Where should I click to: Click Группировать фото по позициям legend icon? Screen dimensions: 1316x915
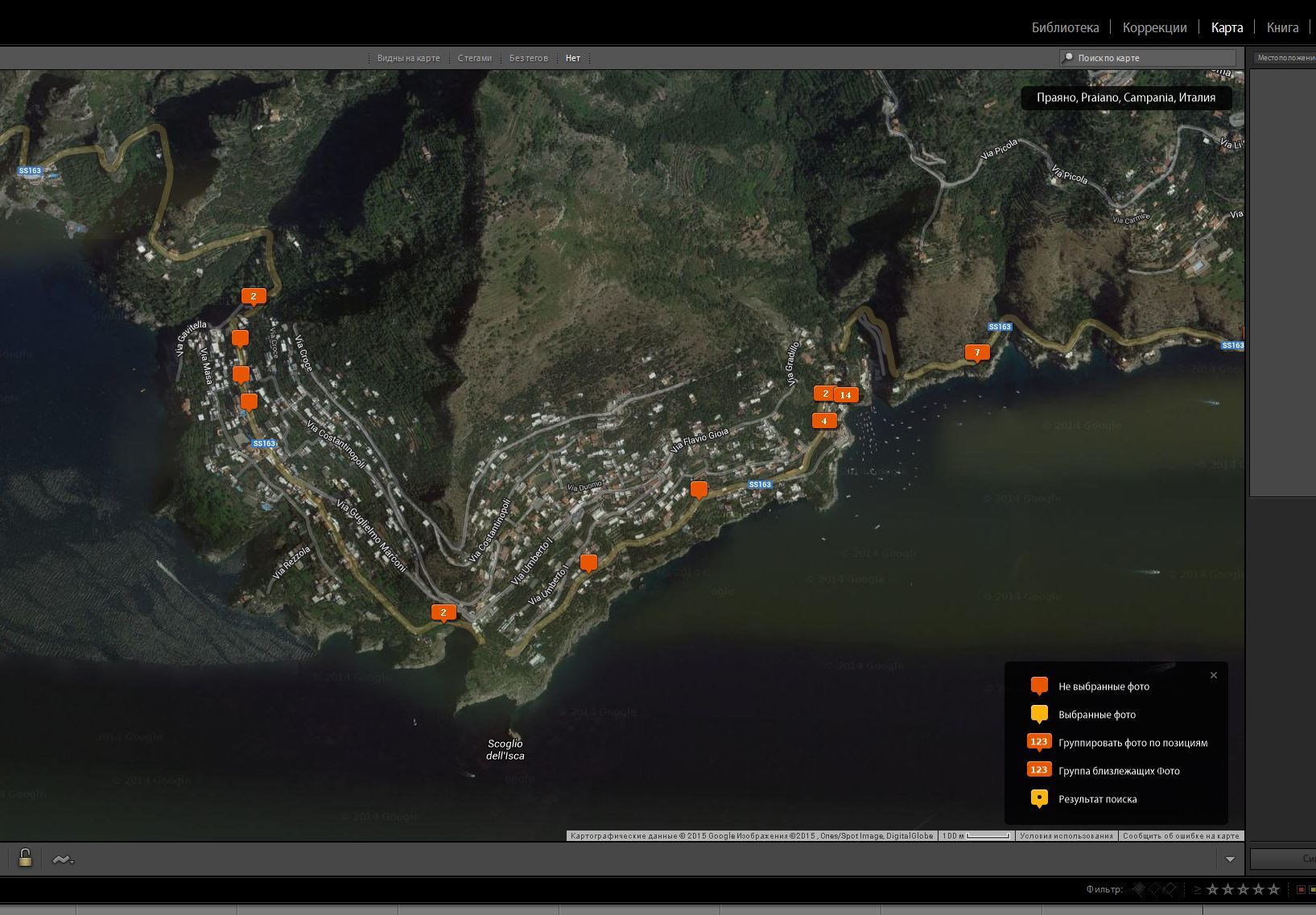click(1039, 742)
